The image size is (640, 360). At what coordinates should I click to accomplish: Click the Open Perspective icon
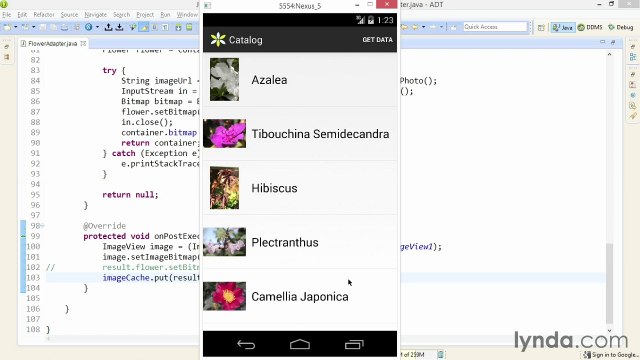click(x=541, y=28)
